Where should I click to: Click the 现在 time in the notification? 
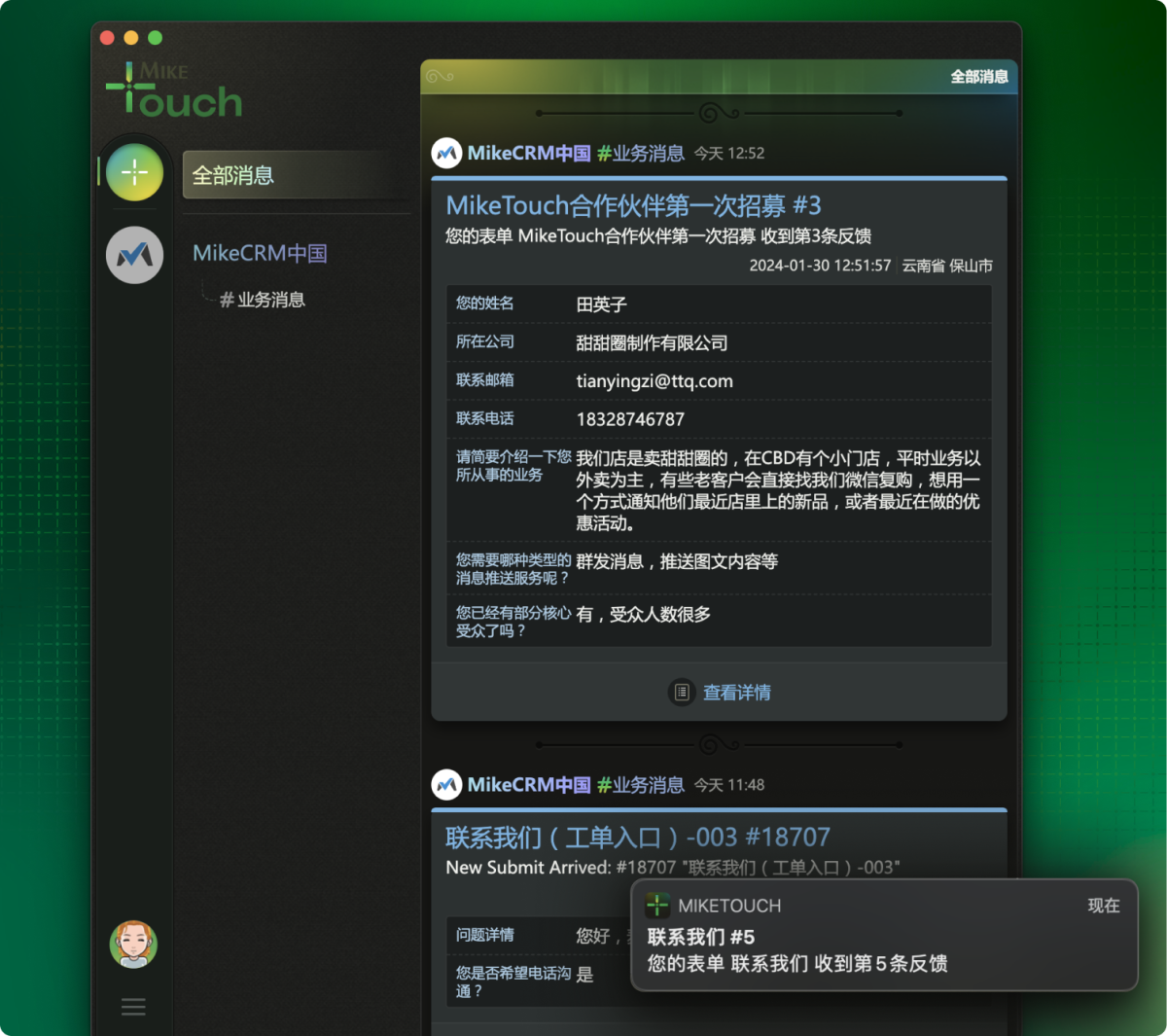click(1104, 905)
